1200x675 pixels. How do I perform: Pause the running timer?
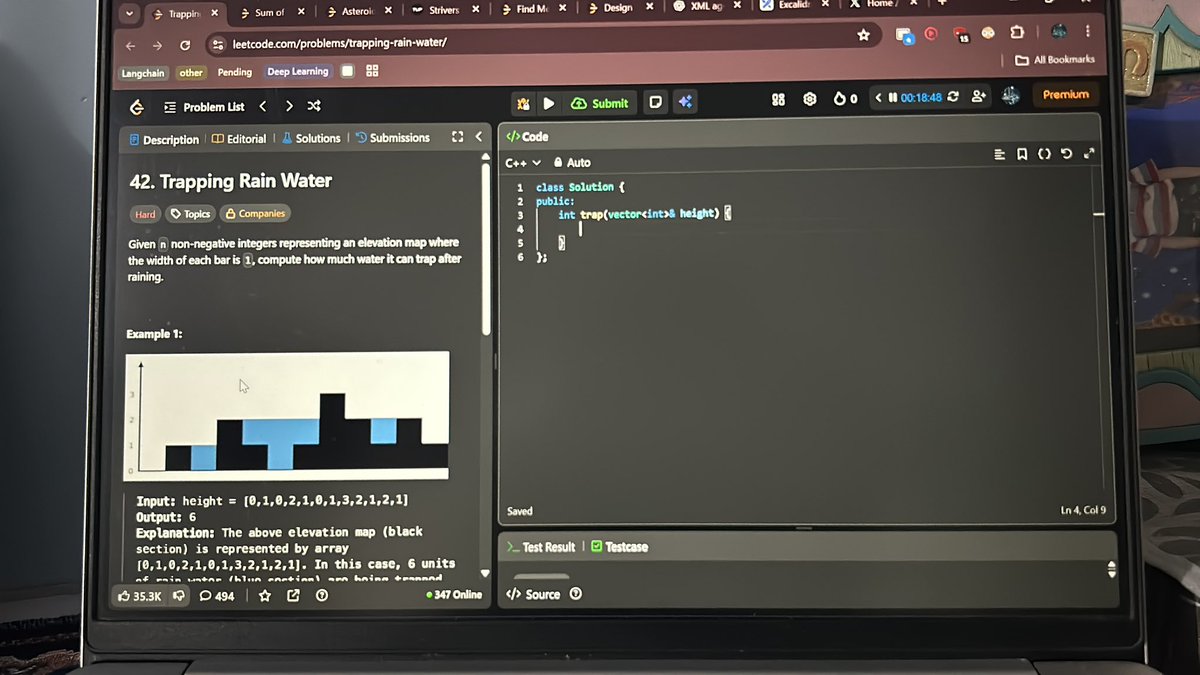[x=892, y=98]
